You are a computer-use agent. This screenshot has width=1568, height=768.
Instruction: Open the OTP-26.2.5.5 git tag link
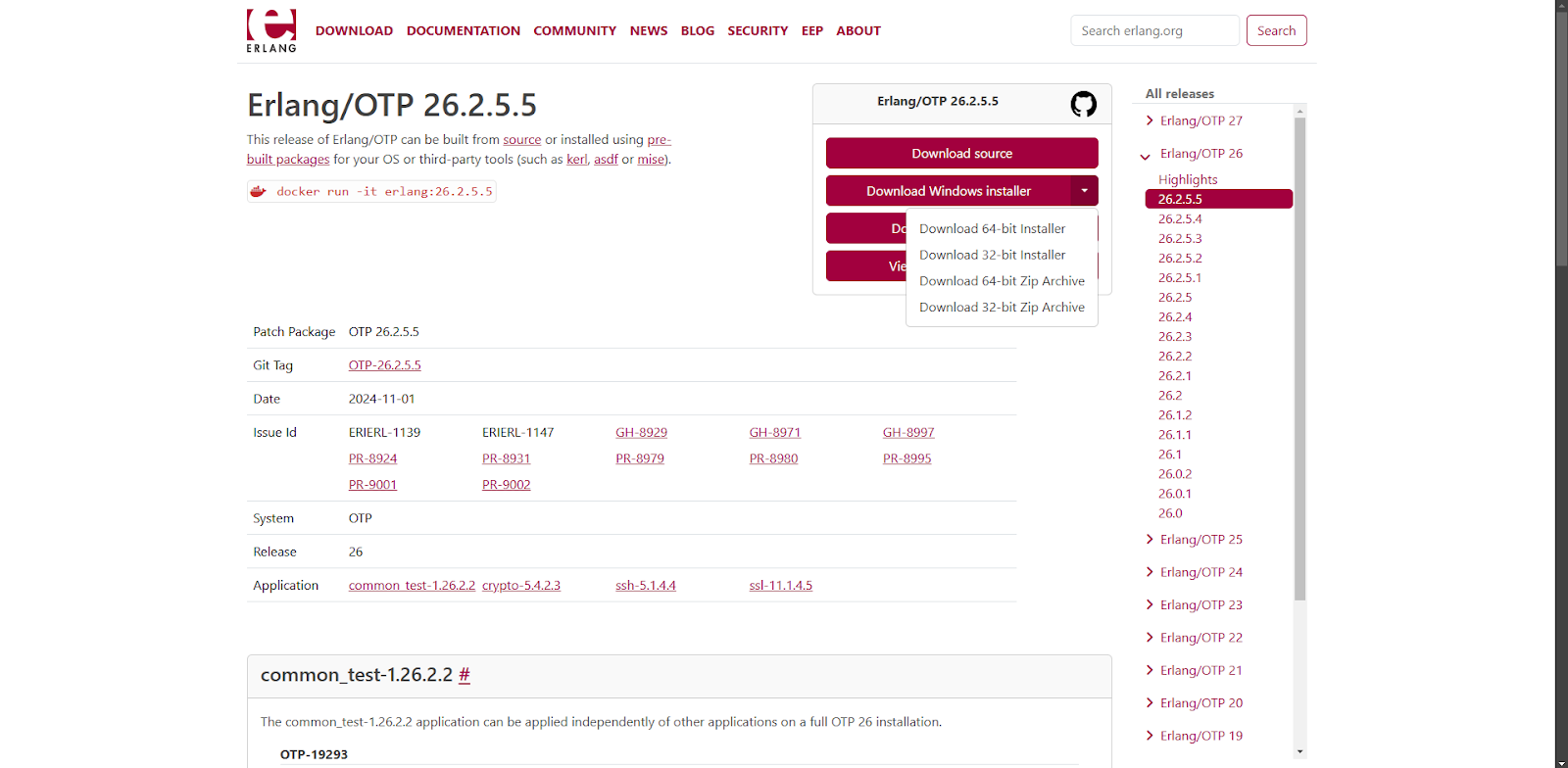pos(384,365)
